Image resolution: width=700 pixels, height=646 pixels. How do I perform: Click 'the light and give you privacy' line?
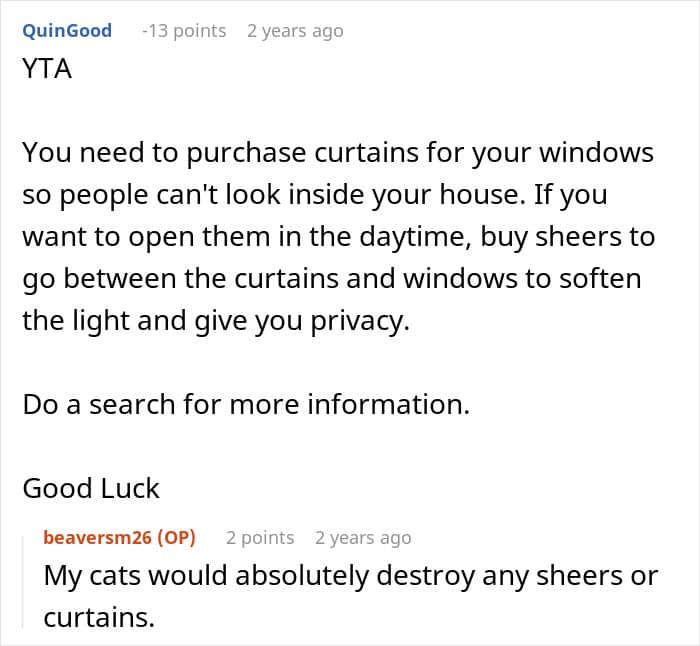click(216, 321)
